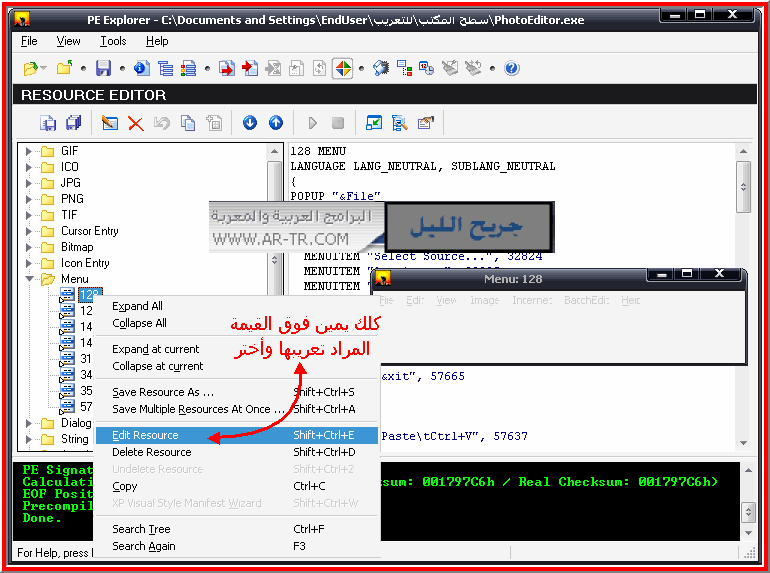Expand the ICO folder node
This screenshot has height=573, width=770.
point(28,167)
